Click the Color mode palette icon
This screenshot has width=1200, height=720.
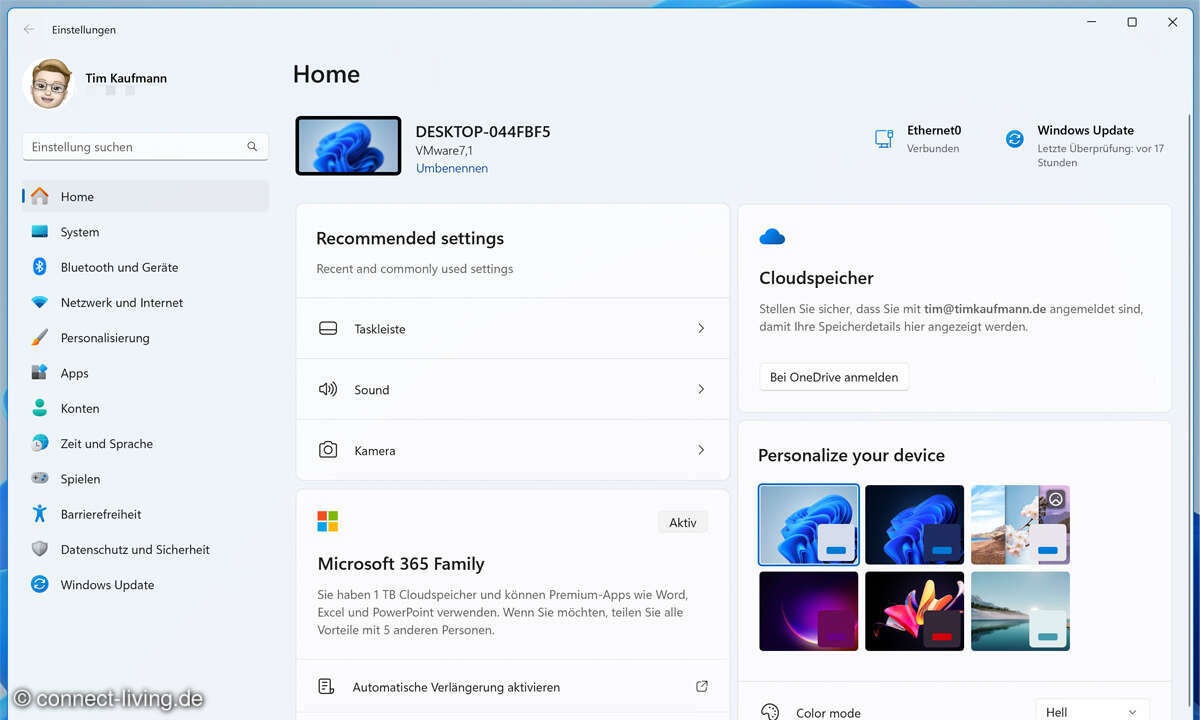770,712
